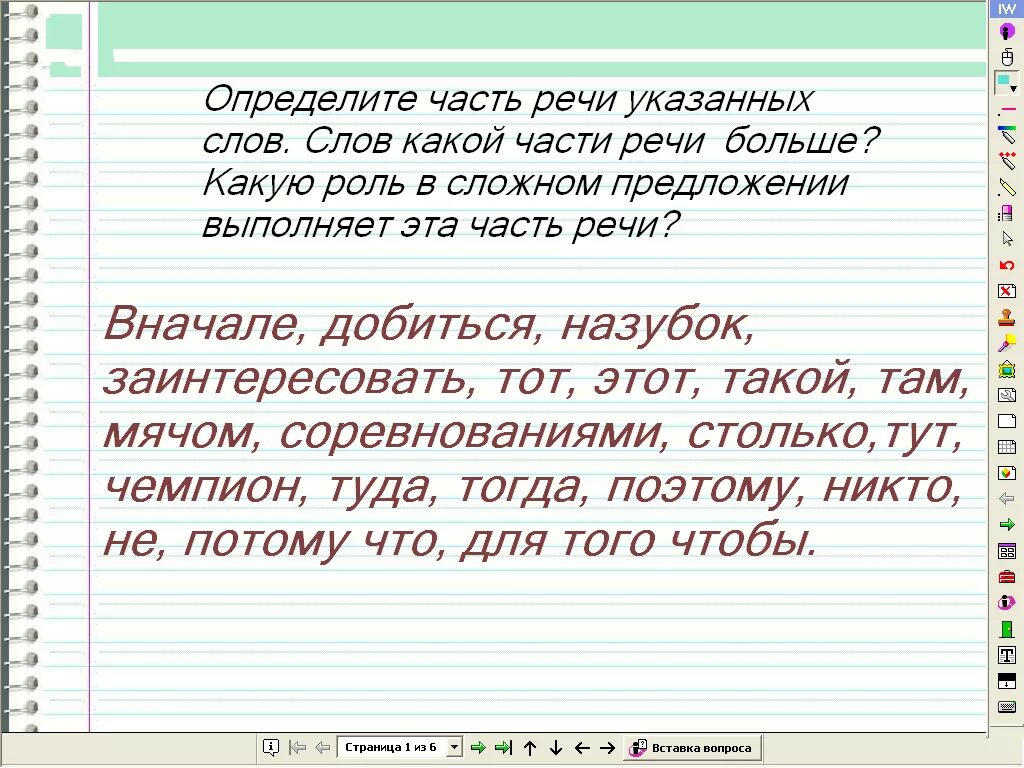Click the left arrow in bottom bar

pos(582,748)
